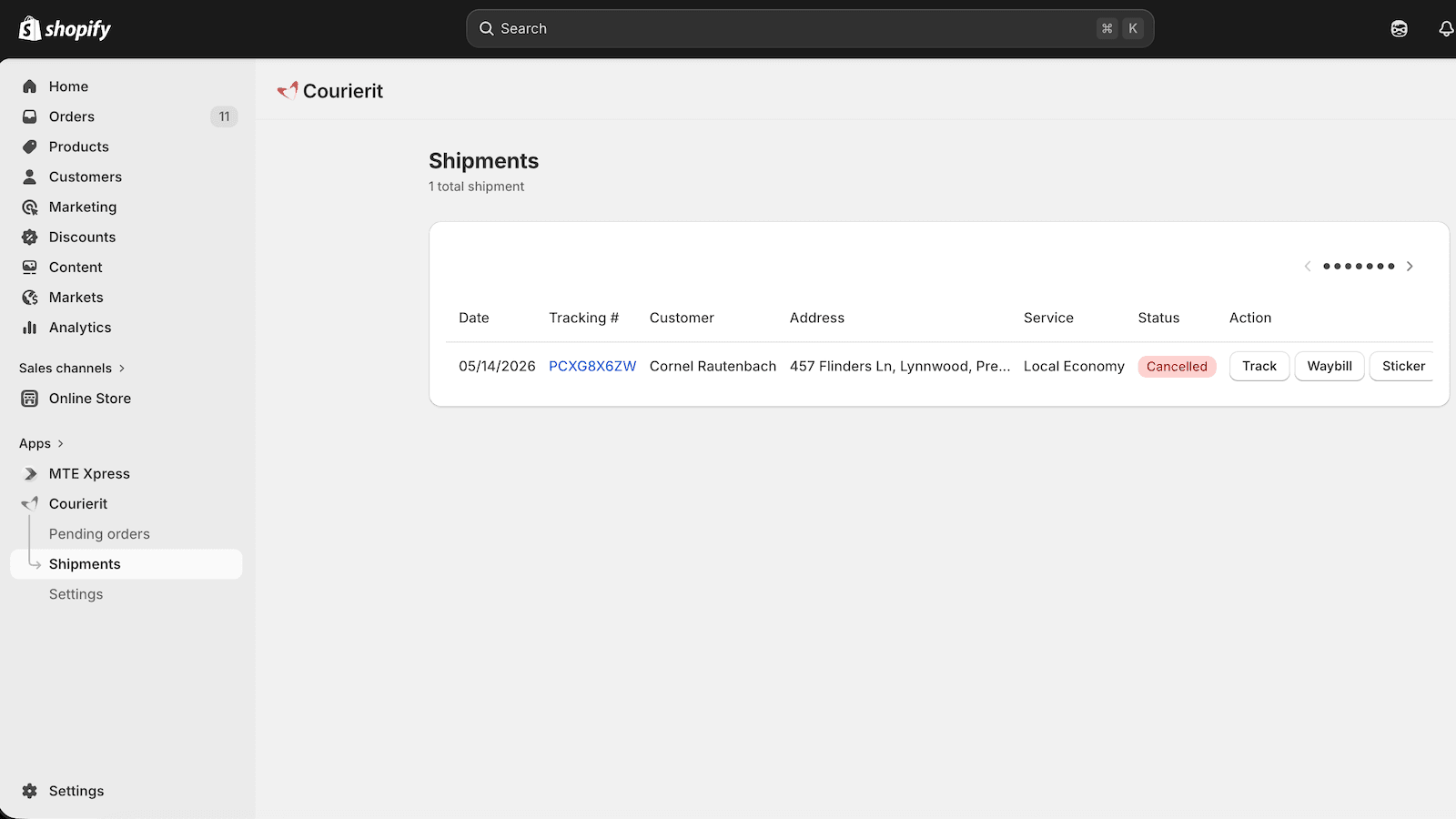Viewport: 1456px width, 819px height.
Task: Click the Markets globe icon
Action: pos(30,298)
